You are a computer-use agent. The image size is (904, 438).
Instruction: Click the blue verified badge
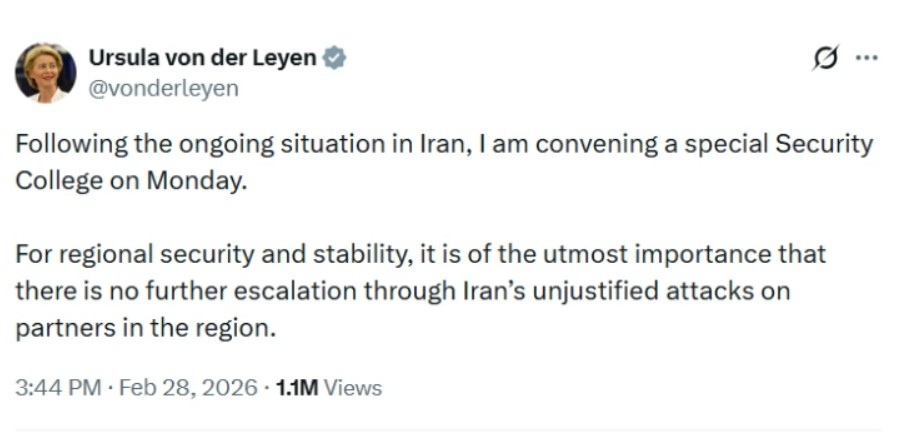[x=335, y=58]
